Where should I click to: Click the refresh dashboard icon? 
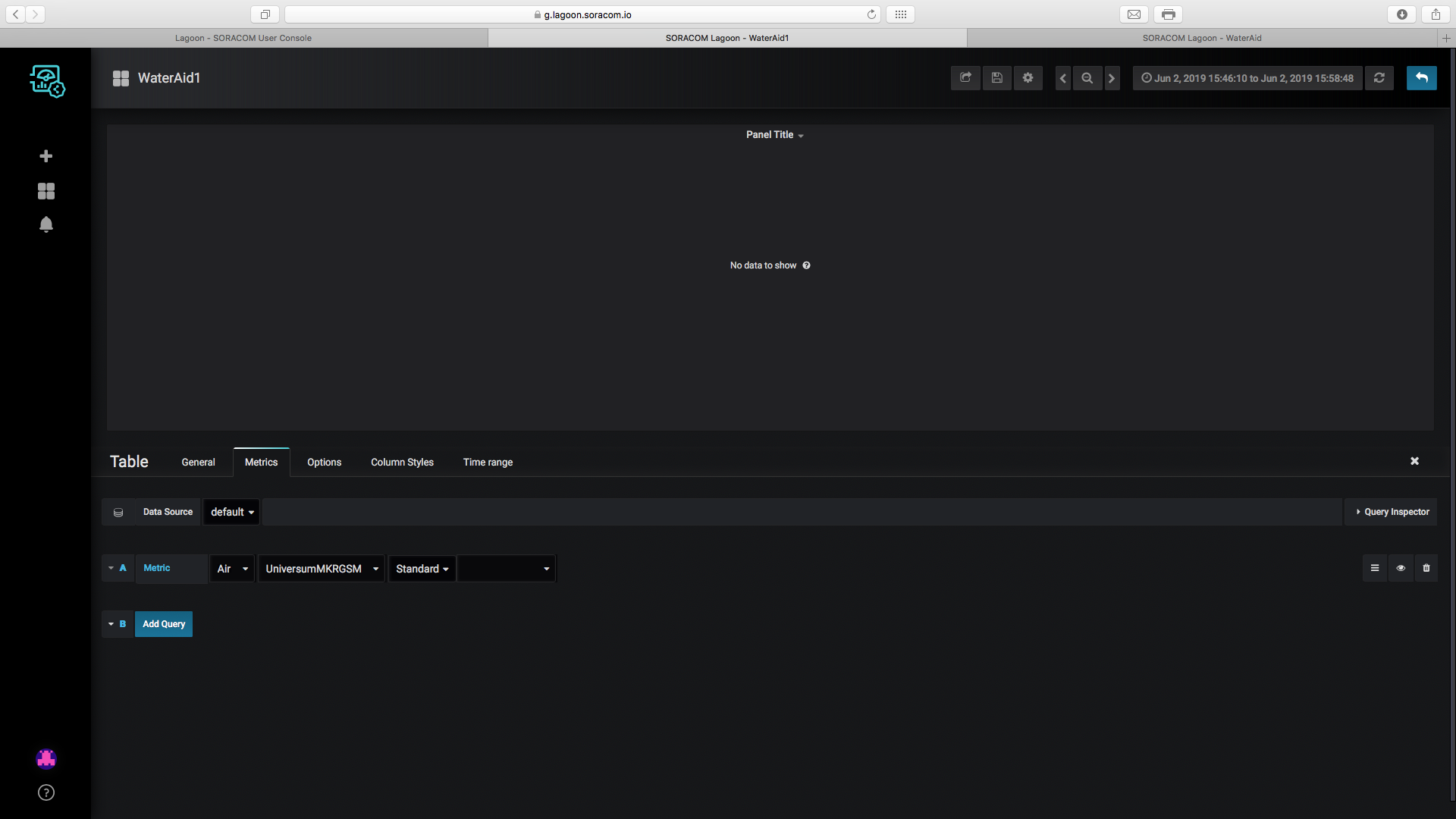(x=1379, y=78)
